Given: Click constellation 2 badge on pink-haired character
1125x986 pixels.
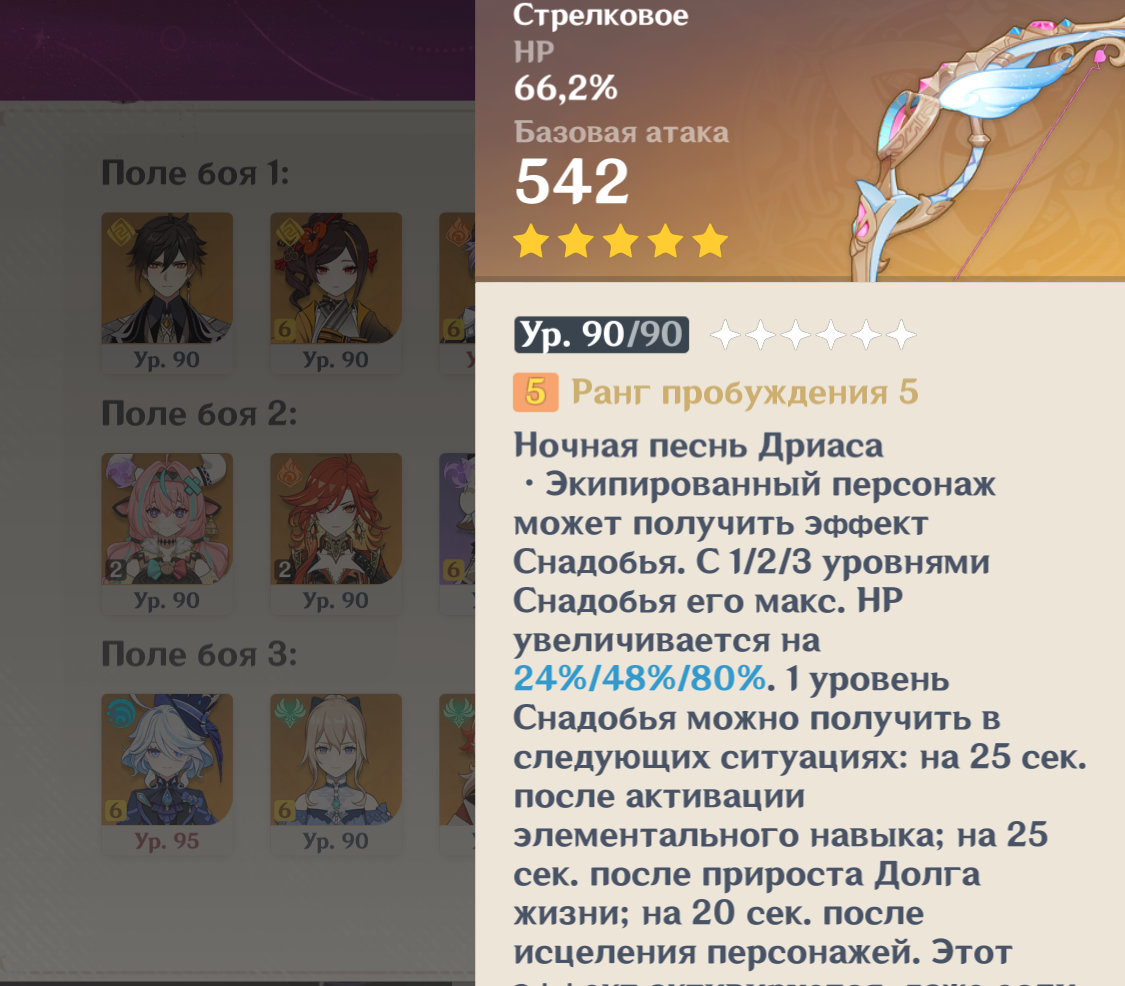Looking at the screenshot, I should (x=116, y=570).
